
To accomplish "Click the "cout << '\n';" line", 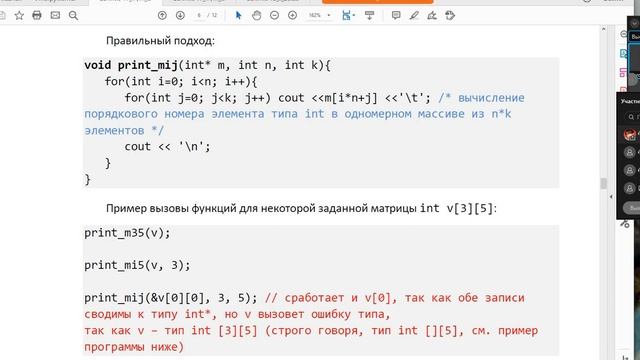I will click(x=167, y=147).
